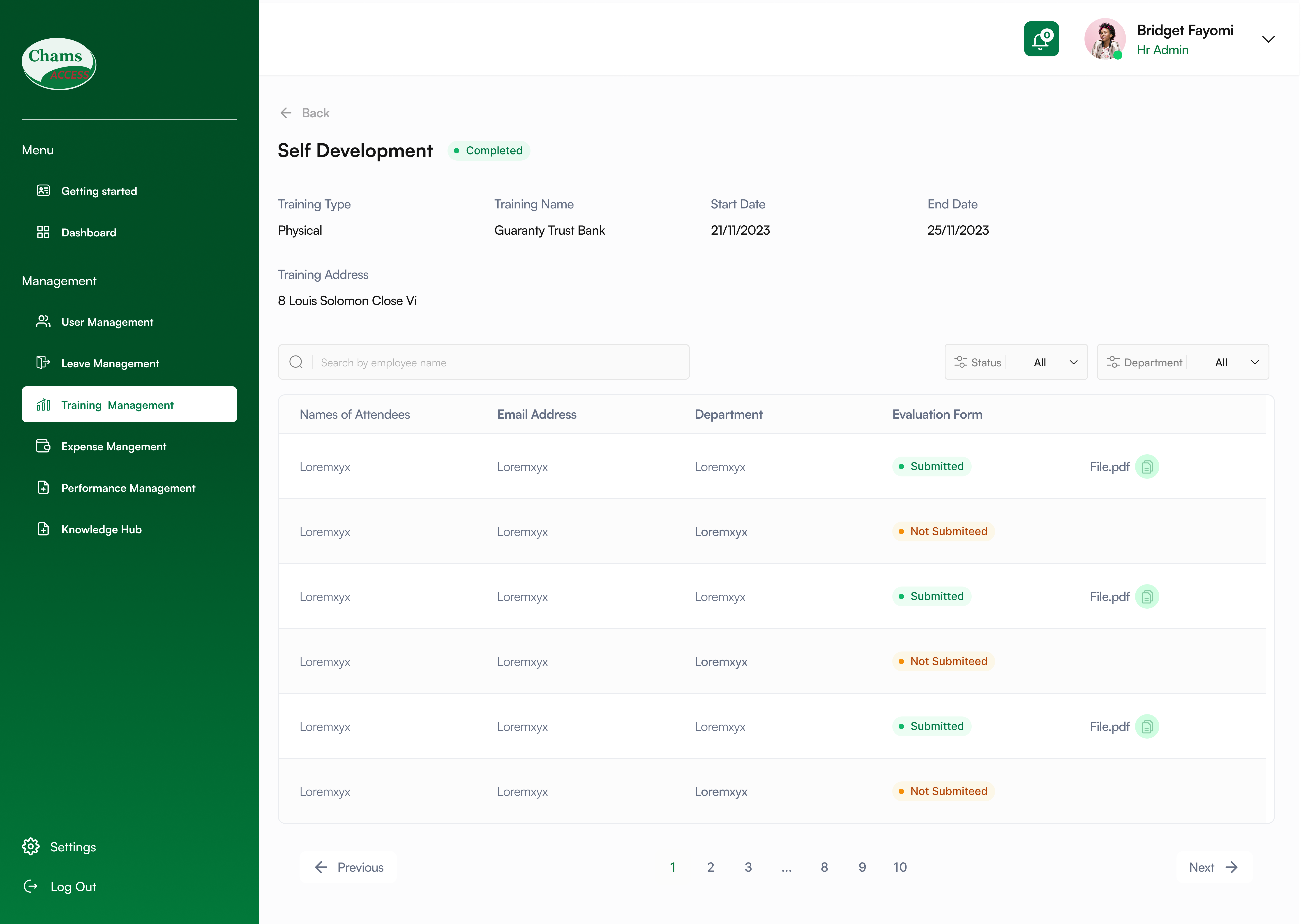Click the Settings gear icon

31,847
